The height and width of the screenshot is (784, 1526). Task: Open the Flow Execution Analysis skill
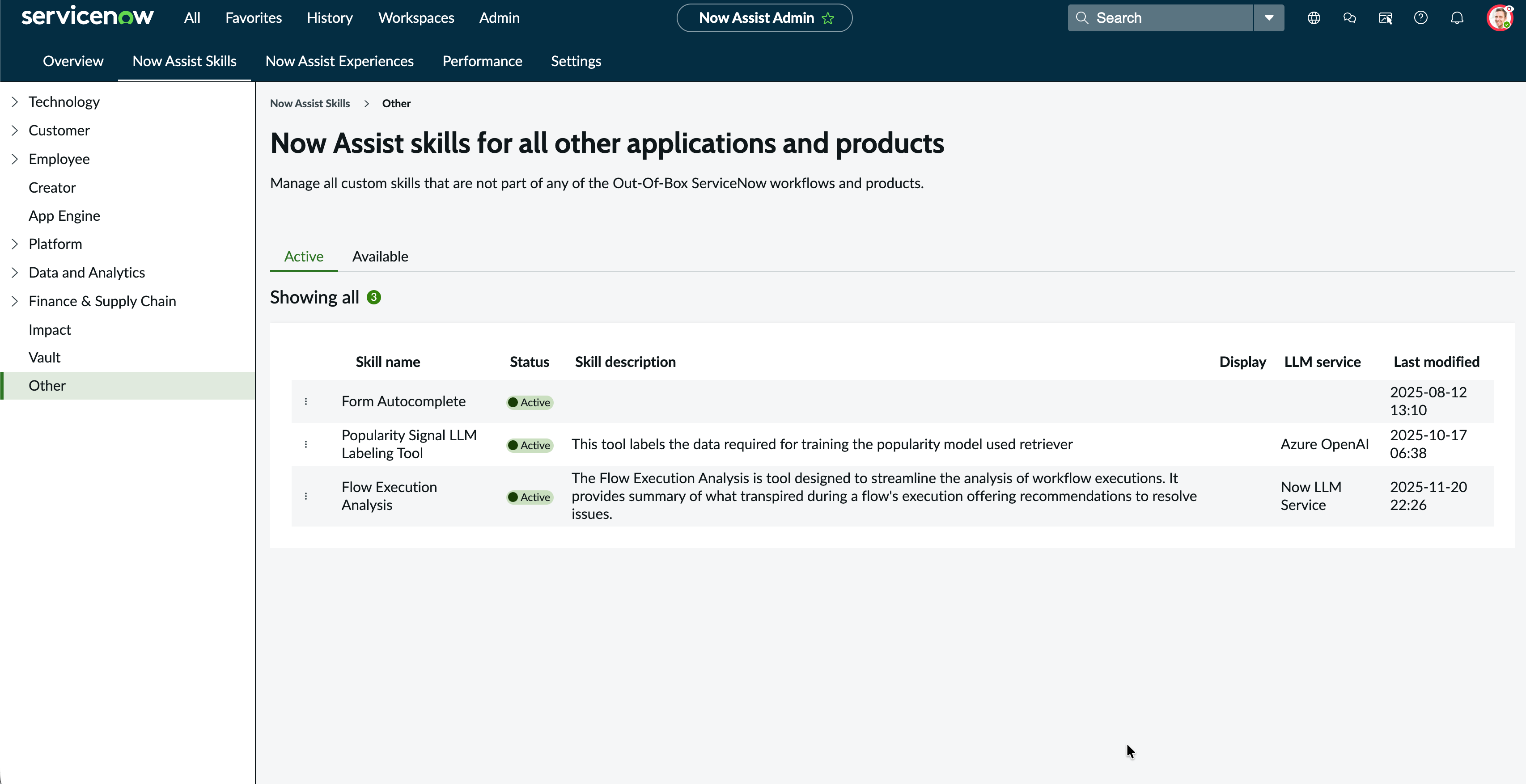(389, 496)
